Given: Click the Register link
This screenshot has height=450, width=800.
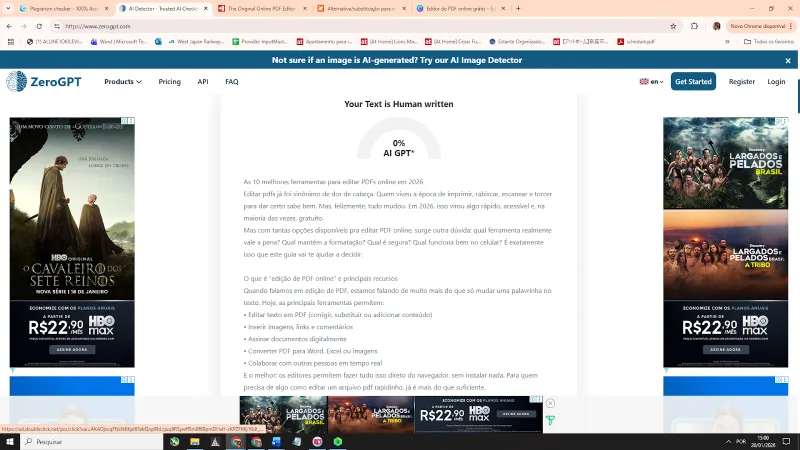Looking at the screenshot, I should pyautogui.click(x=742, y=81).
